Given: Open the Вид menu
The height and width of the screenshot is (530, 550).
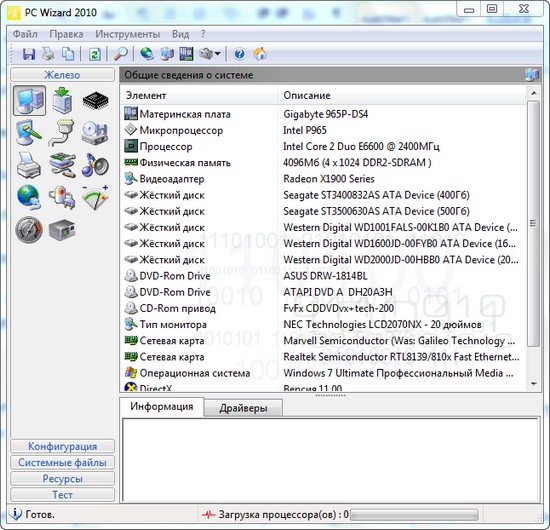Looking at the screenshot, I should (181, 34).
